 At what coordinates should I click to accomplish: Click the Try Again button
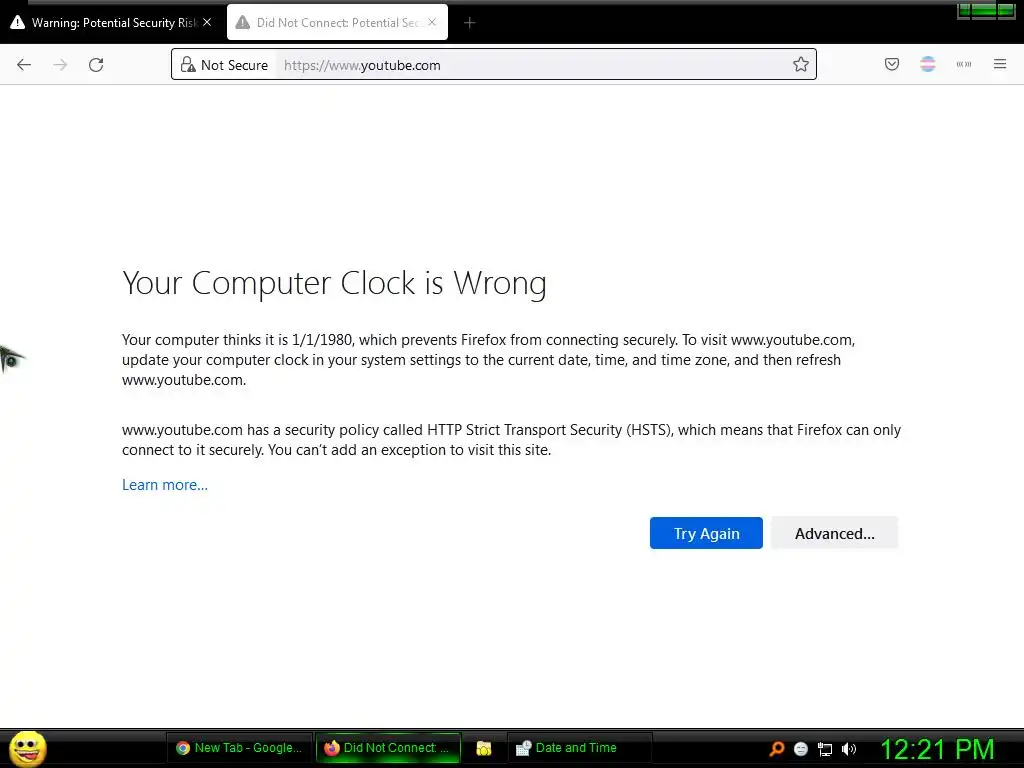(x=706, y=533)
